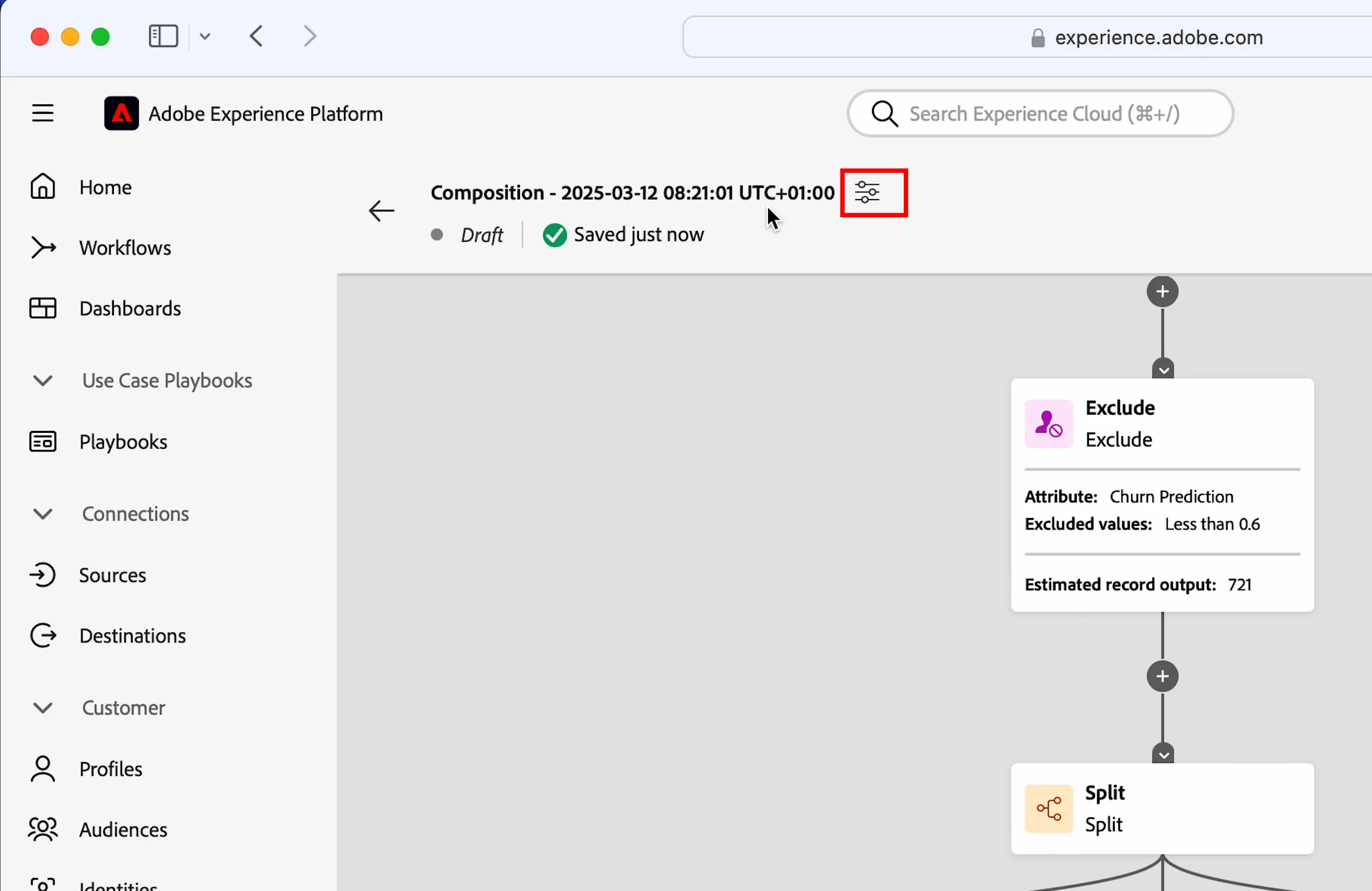1372x891 pixels.
Task: Open Destinations in the left navigation
Action: 132,635
